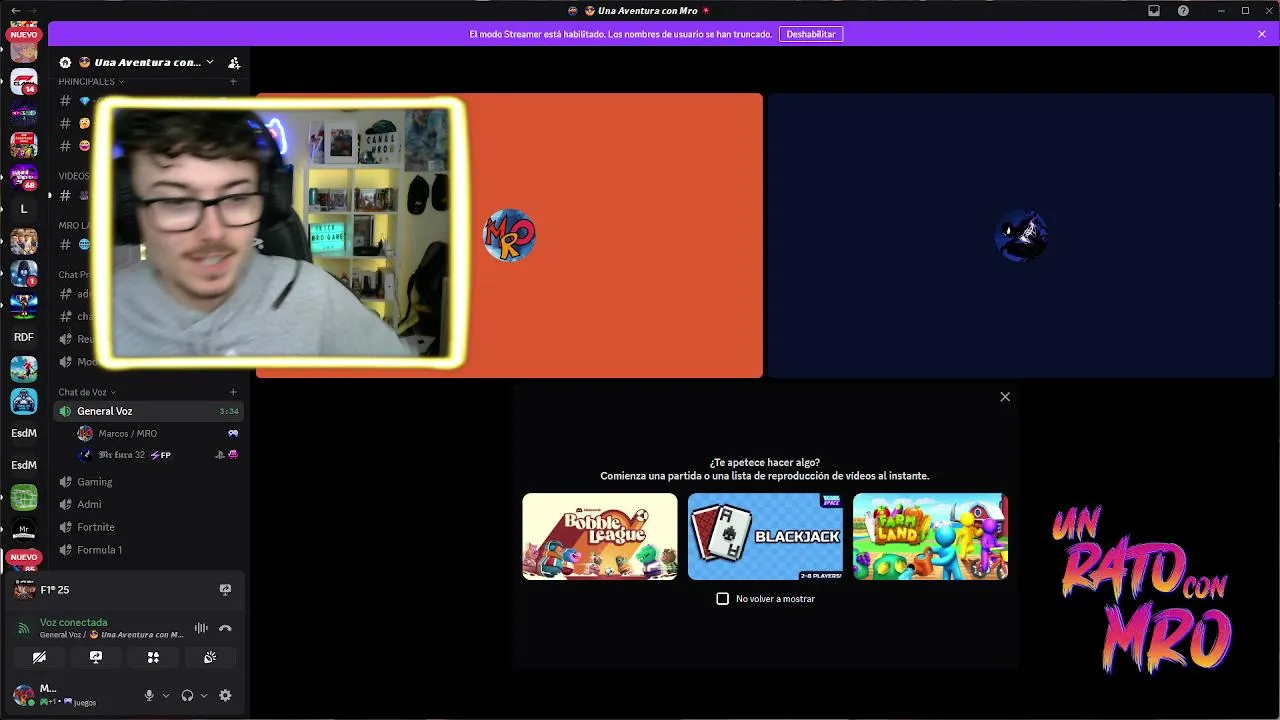Open microphone input options chevron
The width and height of the screenshot is (1280, 720).
click(x=166, y=695)
